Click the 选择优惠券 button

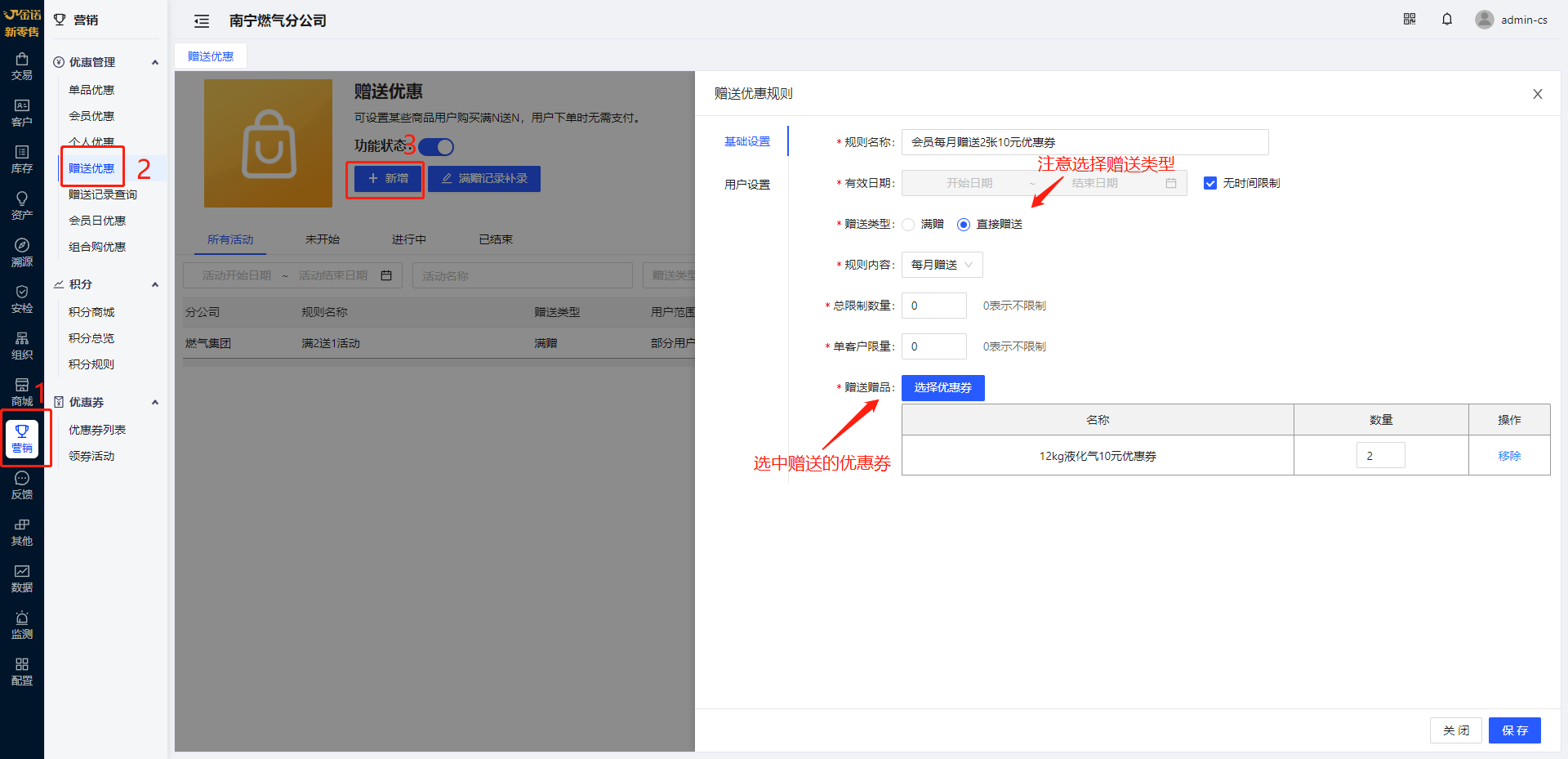point(943,388)
